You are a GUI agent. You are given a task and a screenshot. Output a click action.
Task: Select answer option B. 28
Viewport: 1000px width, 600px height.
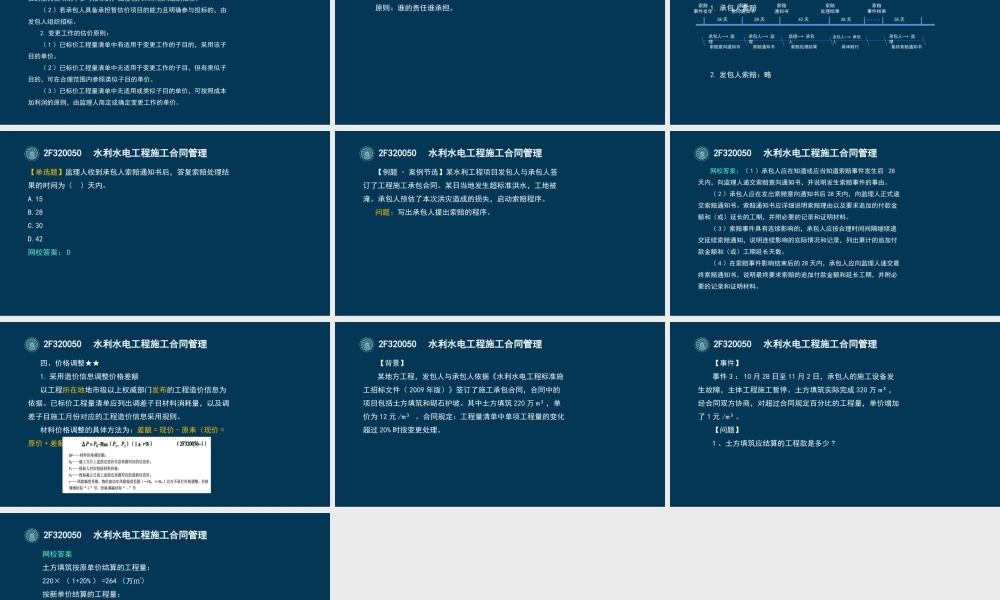tap(35, 212)
